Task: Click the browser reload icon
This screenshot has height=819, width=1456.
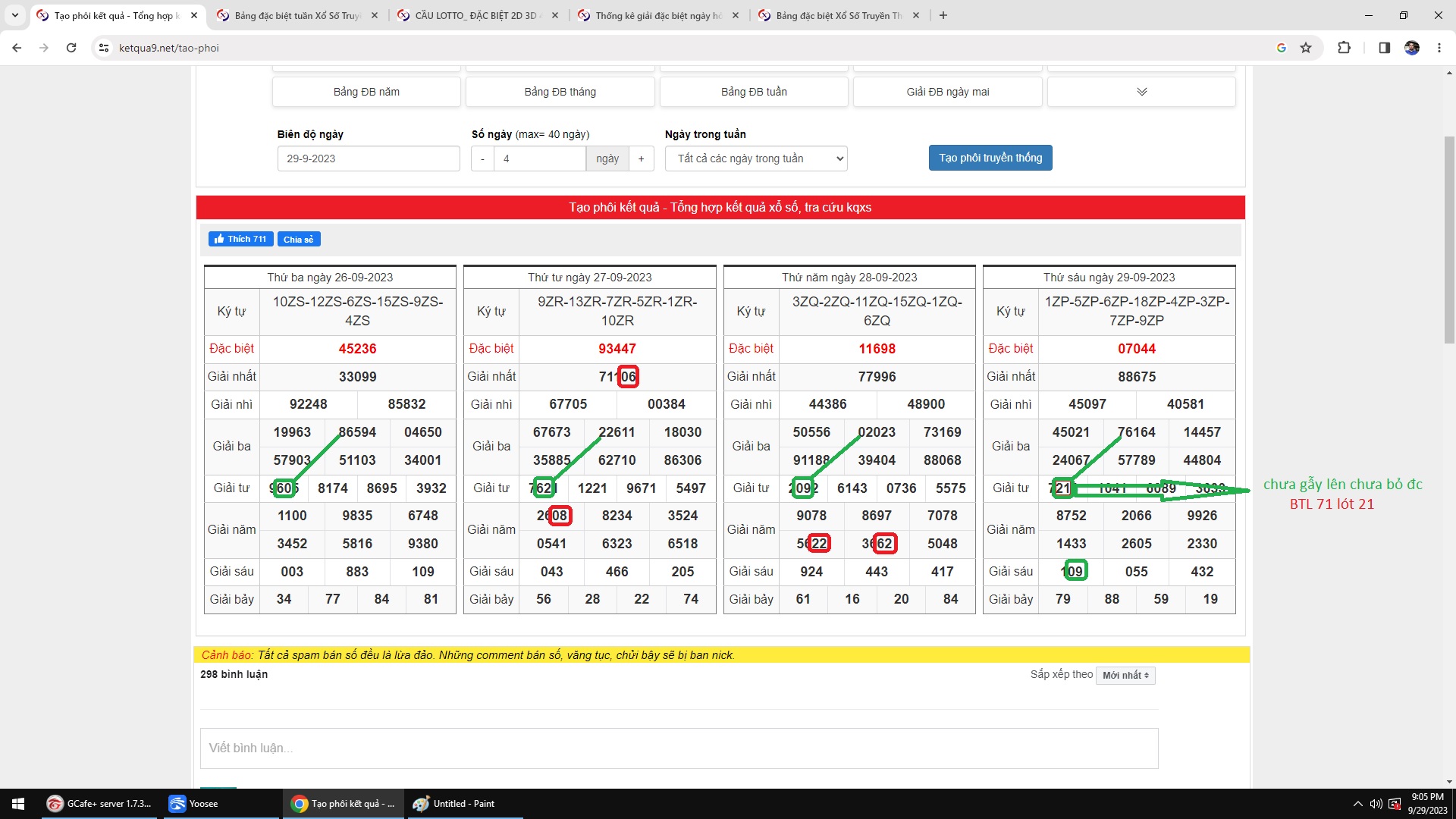Action: (71, 48)
